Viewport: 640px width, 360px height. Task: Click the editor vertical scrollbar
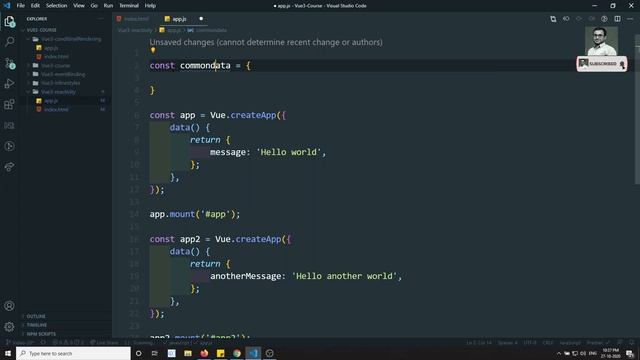pos(637,110)
